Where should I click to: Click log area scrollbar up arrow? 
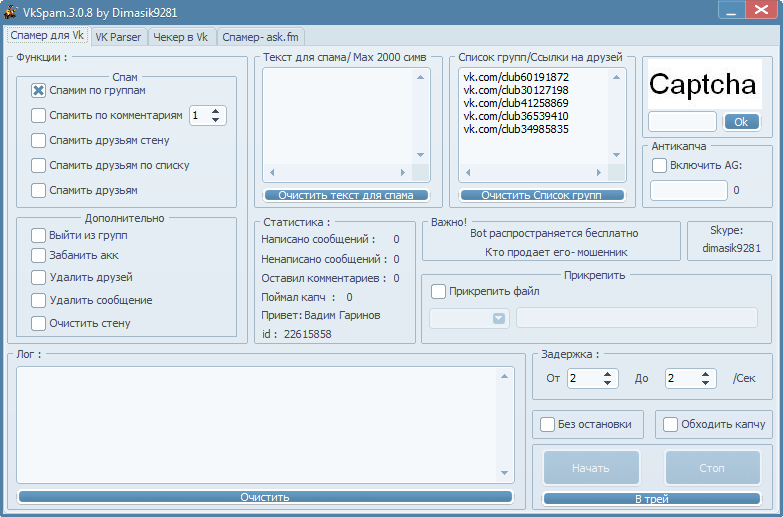coord(504,376)
